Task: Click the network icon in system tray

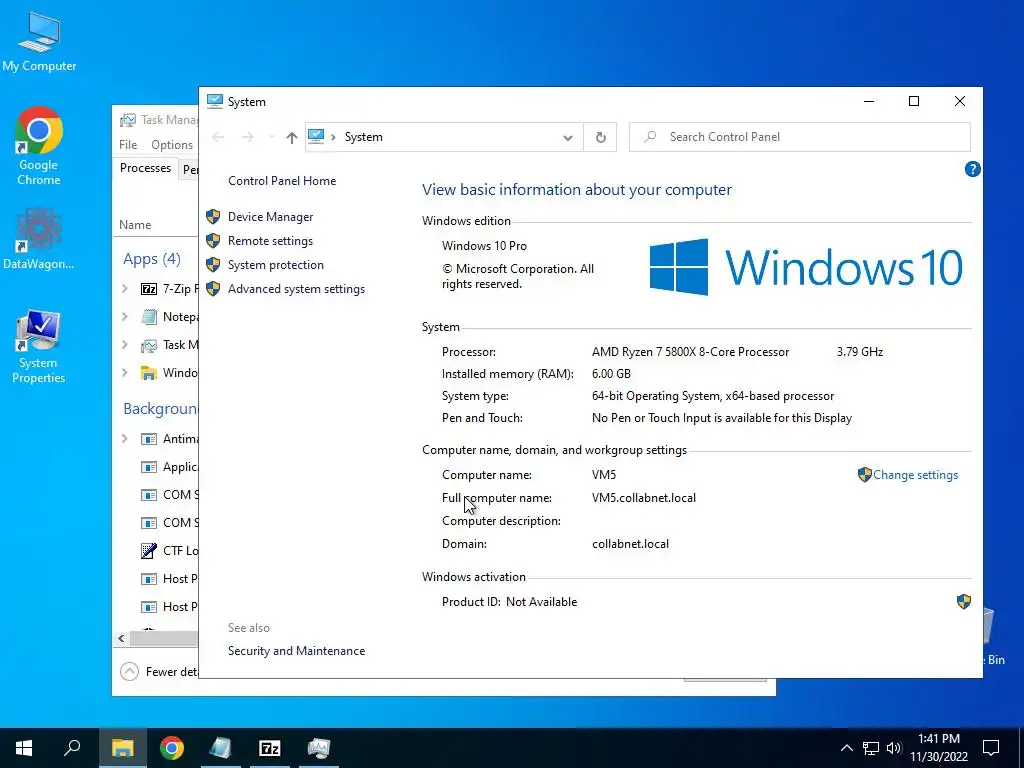Action: 871,748
